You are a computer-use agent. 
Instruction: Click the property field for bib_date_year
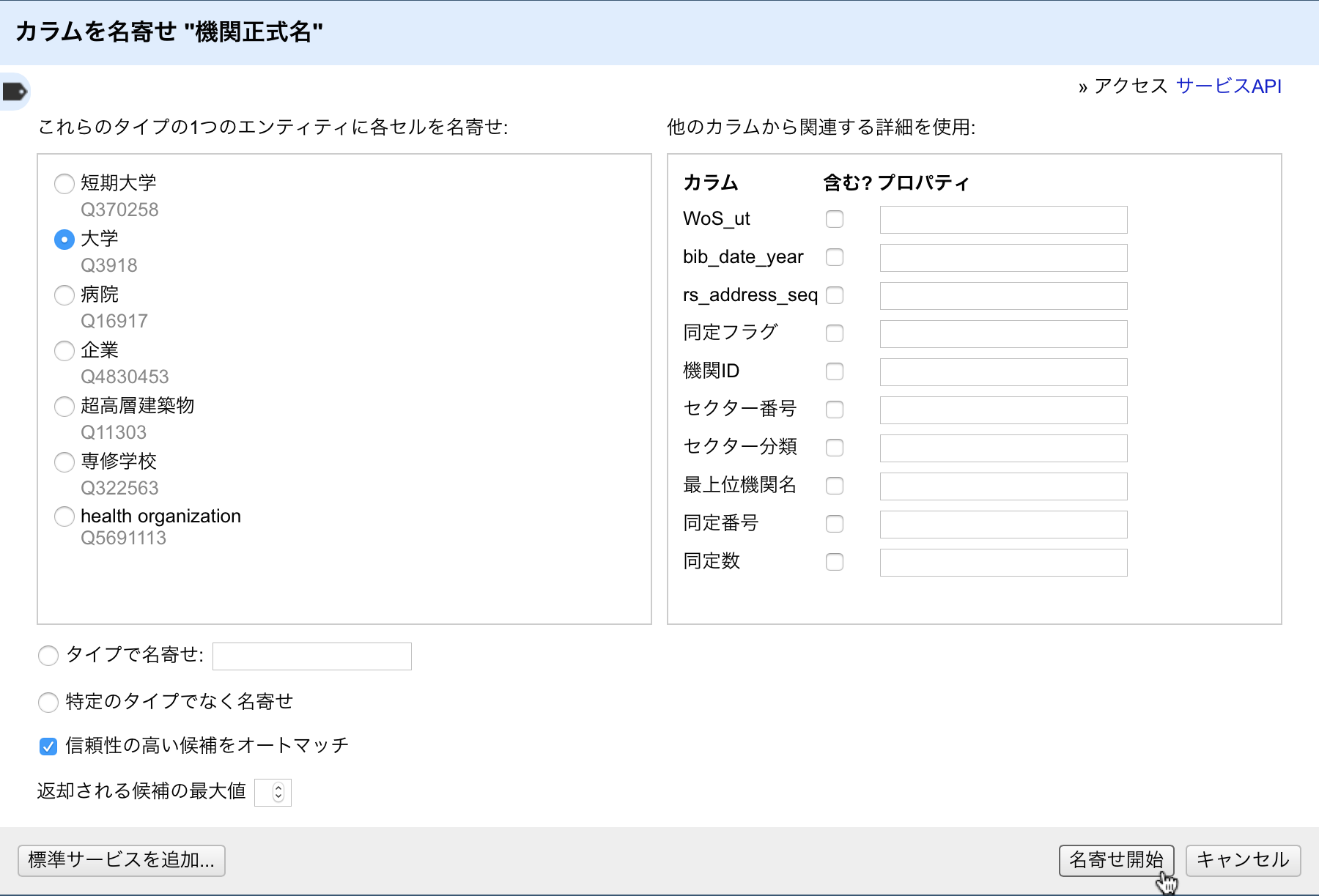[1004, 258]
